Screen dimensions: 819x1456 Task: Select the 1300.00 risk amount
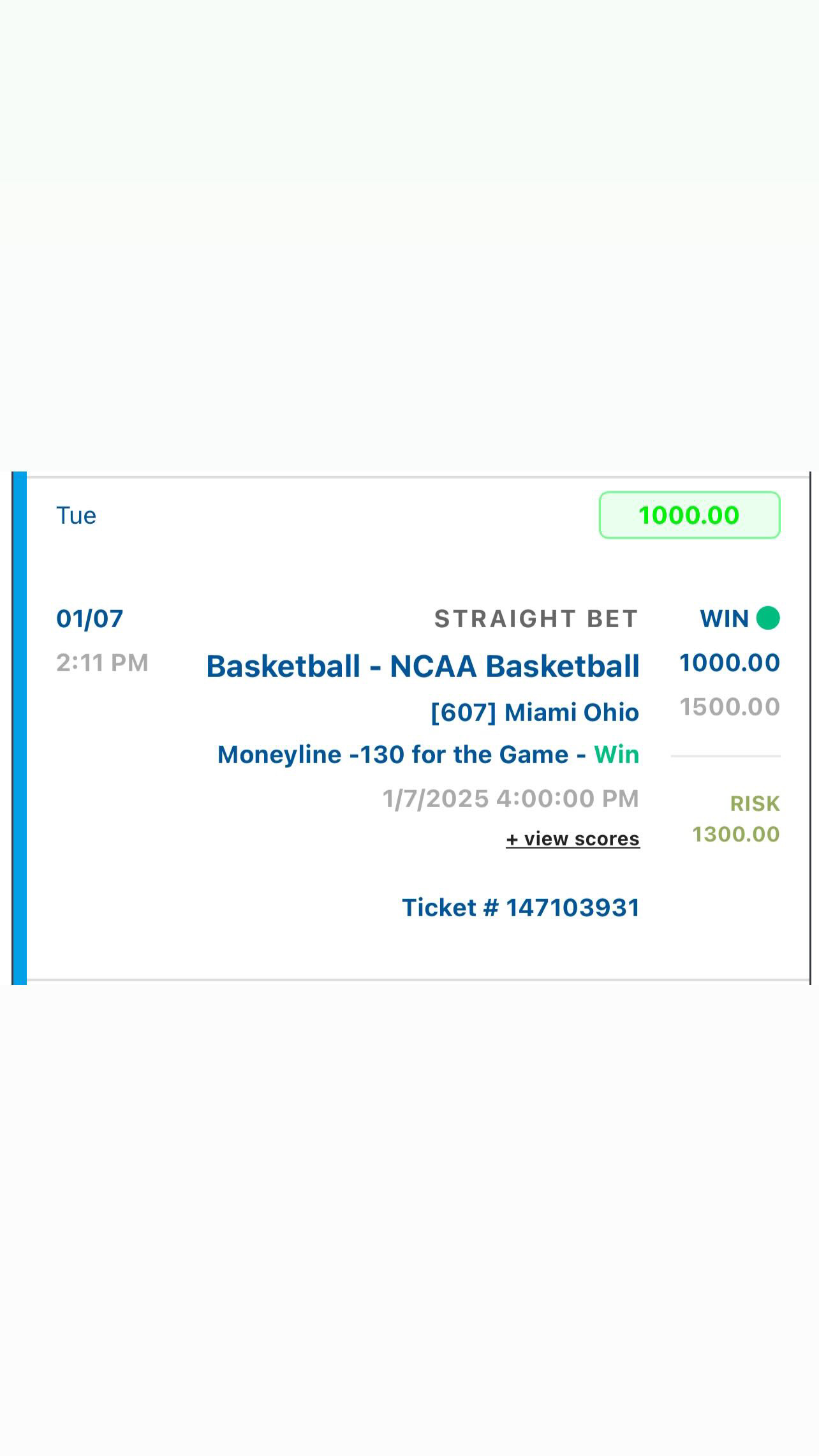(736, 834)
